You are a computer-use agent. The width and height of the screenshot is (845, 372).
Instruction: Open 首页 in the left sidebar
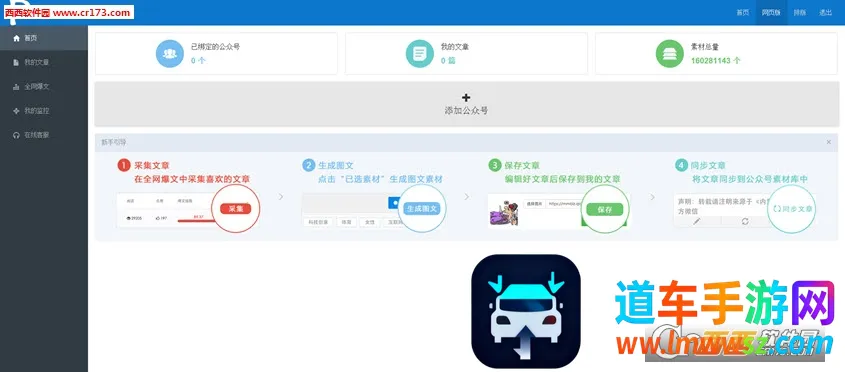(44, 38)
